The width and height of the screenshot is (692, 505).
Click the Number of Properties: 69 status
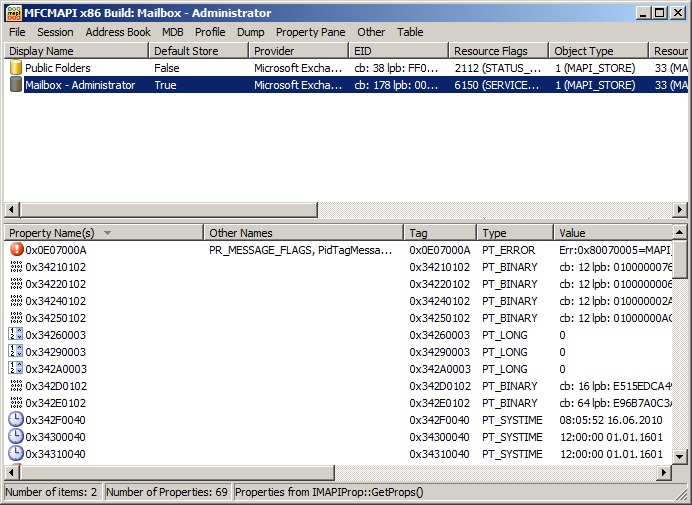167,492
